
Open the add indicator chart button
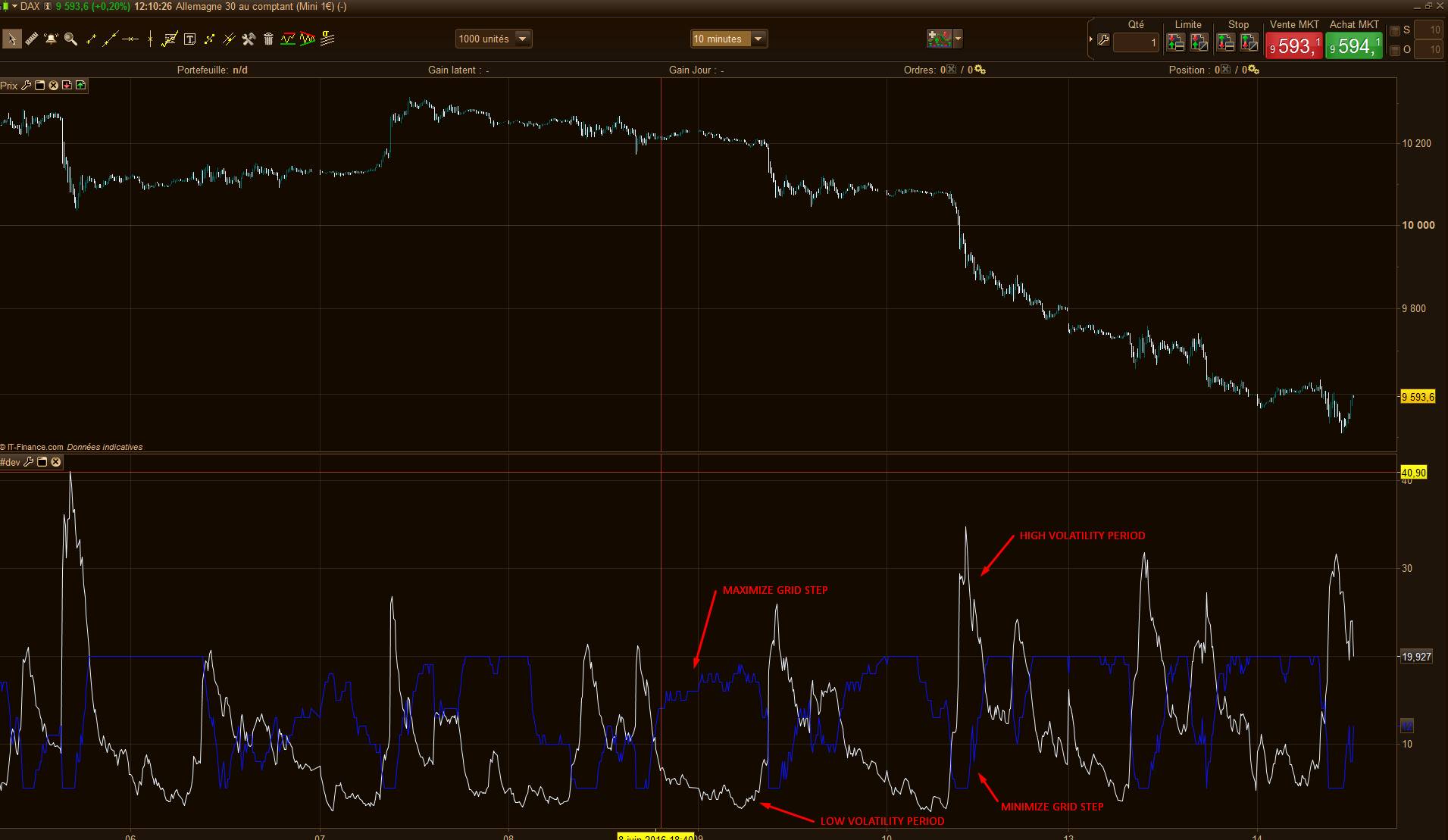pos(940,39)
